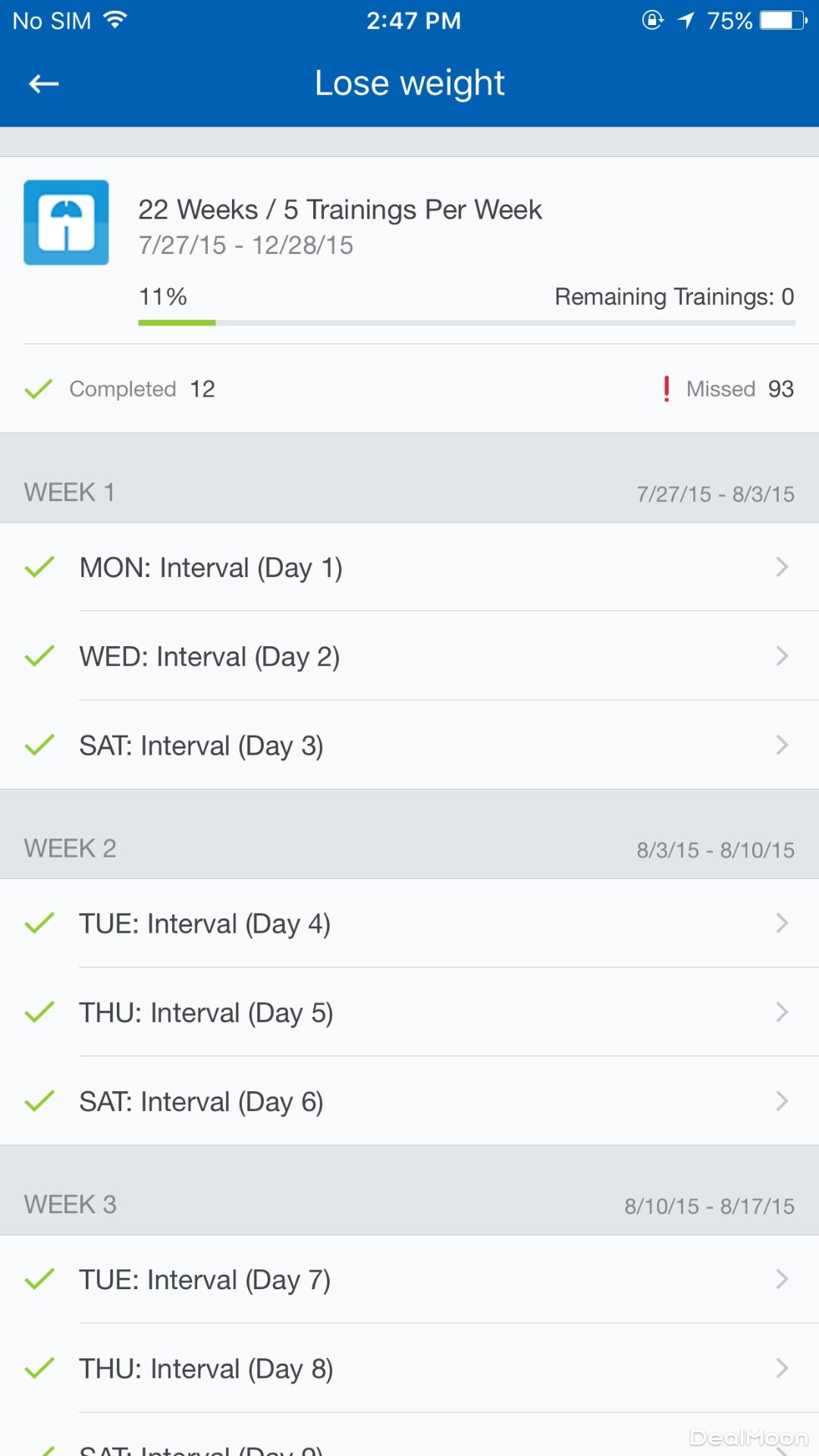The height and width of the screenshot is (1456, 819).
Task: Tap the green Completed checkmark icon
Action: 39,389
